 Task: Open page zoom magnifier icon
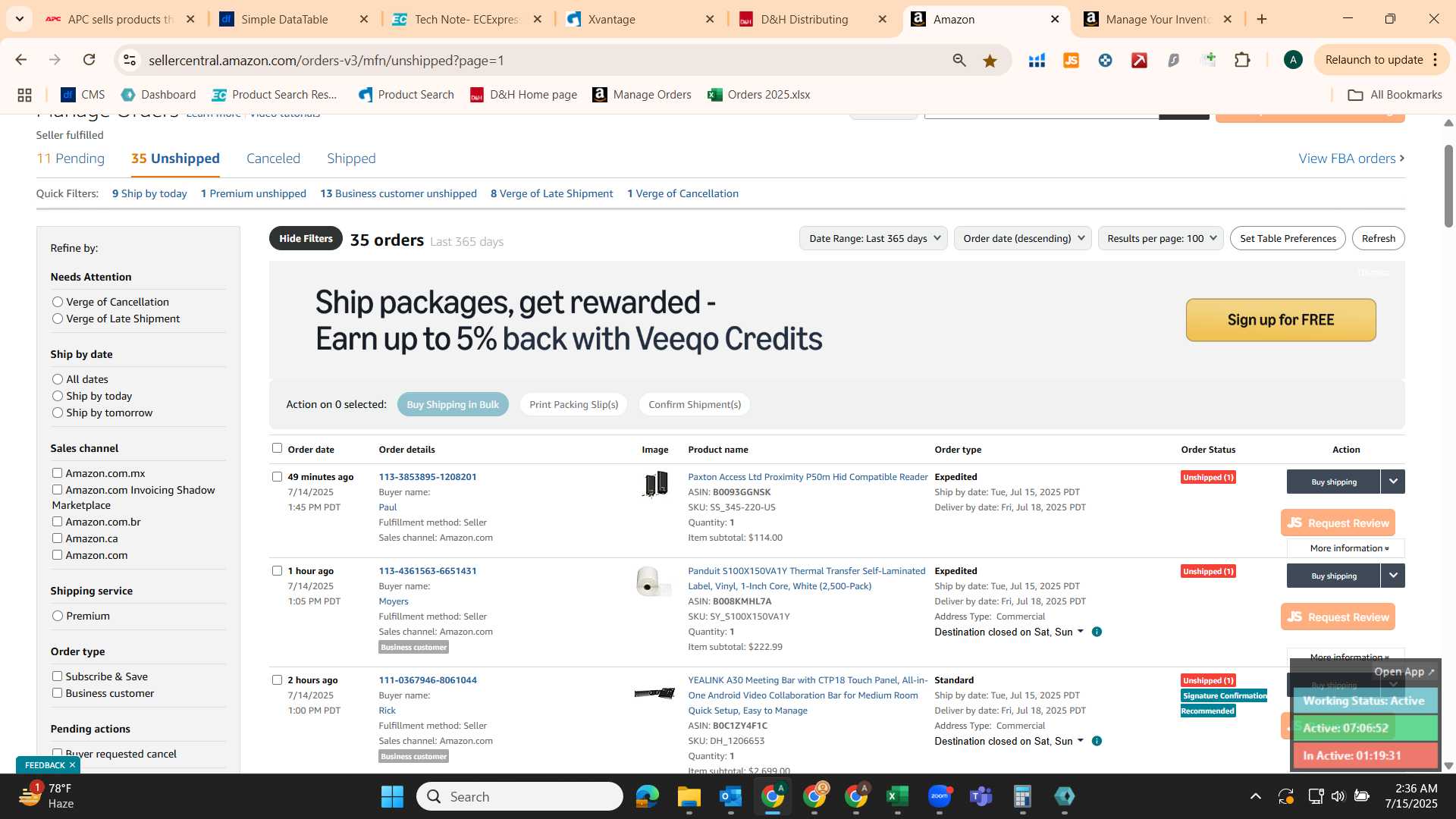tap(959, 60)
